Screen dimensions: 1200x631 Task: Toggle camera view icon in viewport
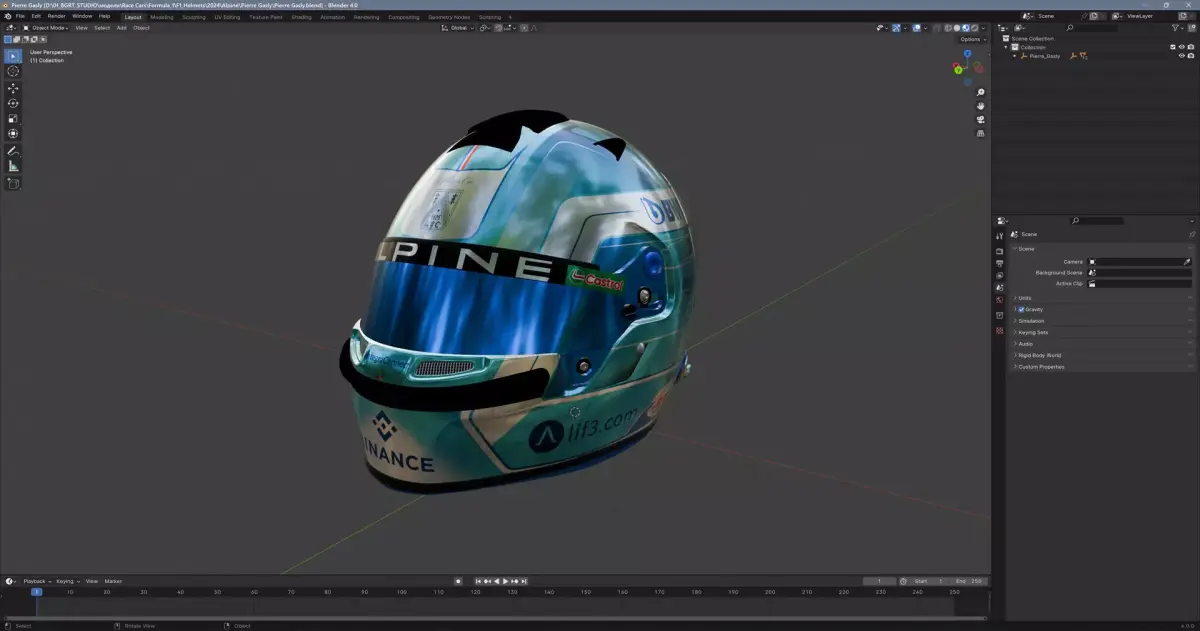click(981, 119)
